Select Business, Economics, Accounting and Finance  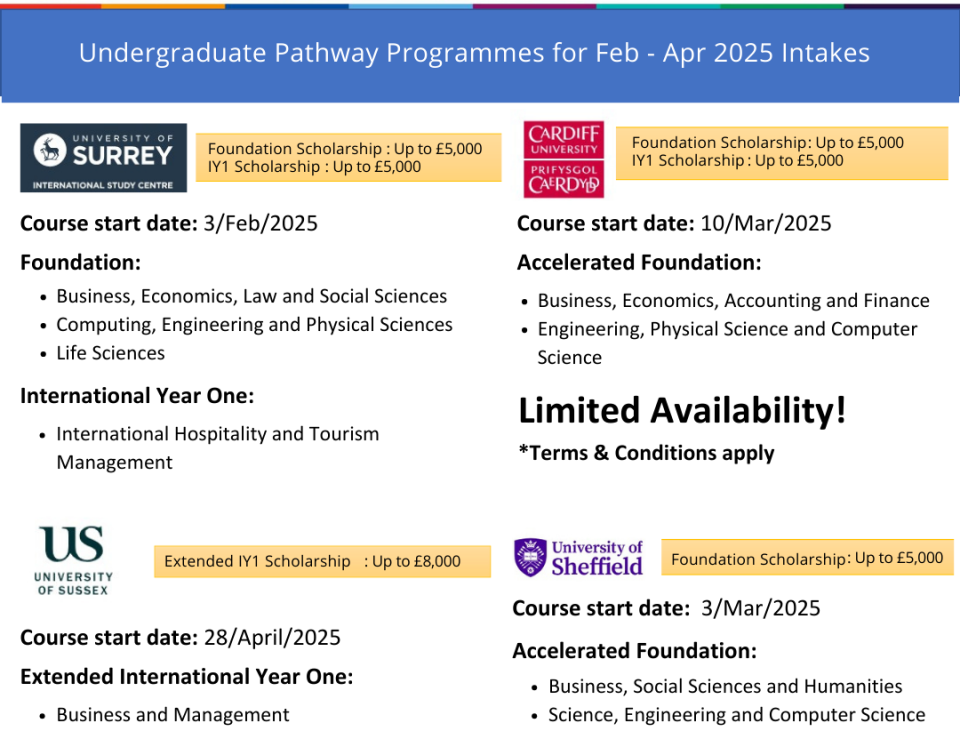tap(733, 300)
